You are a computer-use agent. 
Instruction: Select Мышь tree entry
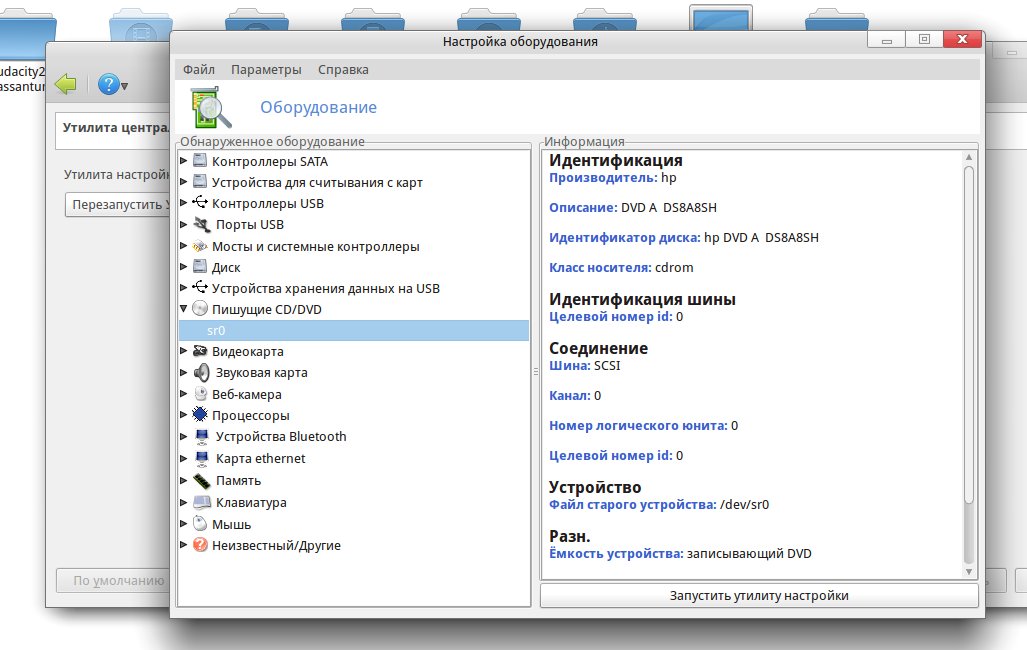click(231, 524)
